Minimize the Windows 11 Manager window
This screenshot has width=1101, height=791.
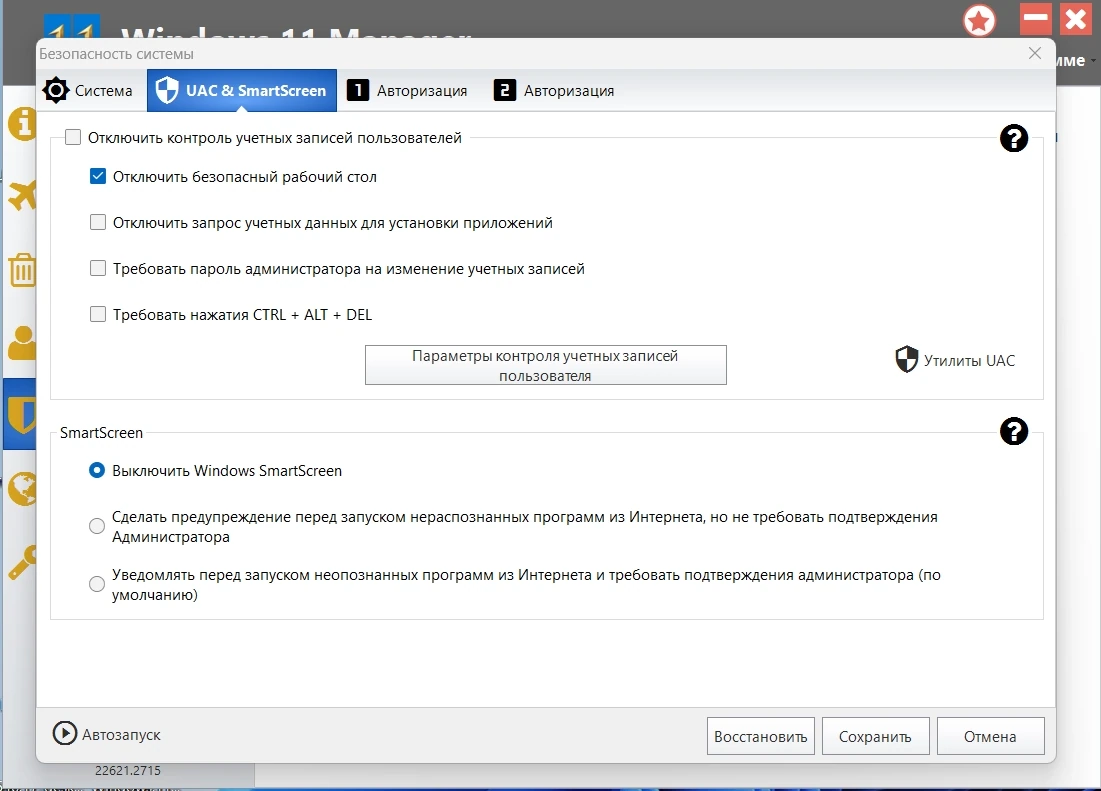(1036, 19)
